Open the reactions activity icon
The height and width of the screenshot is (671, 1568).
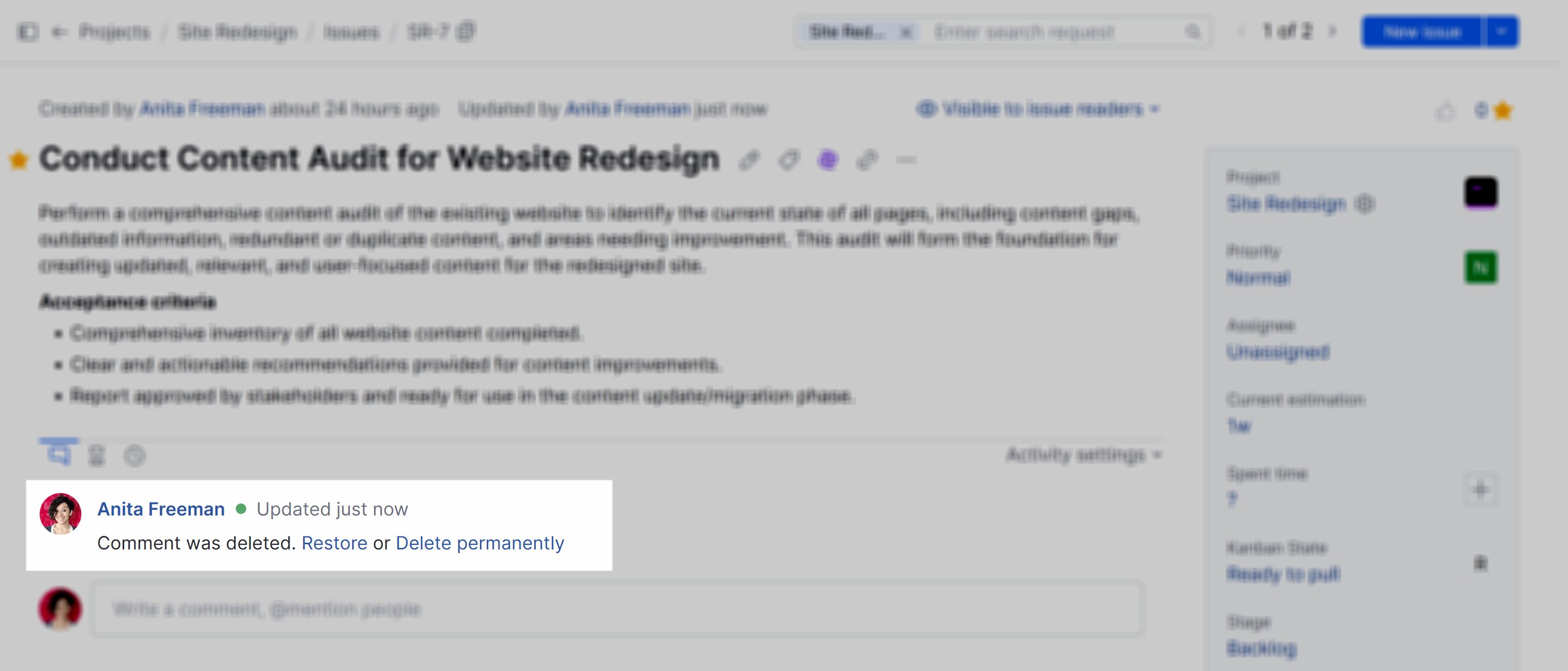(134, 455)
